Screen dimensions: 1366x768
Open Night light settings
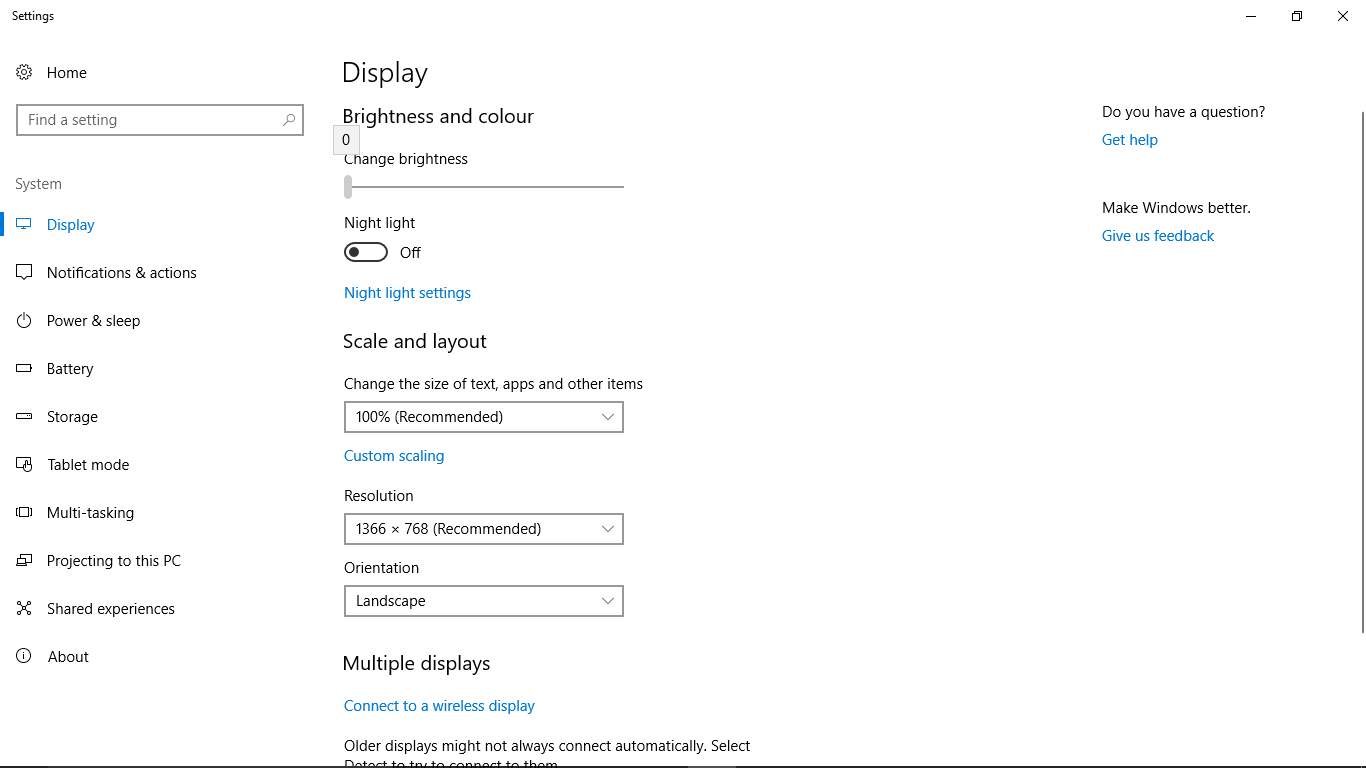407,292
